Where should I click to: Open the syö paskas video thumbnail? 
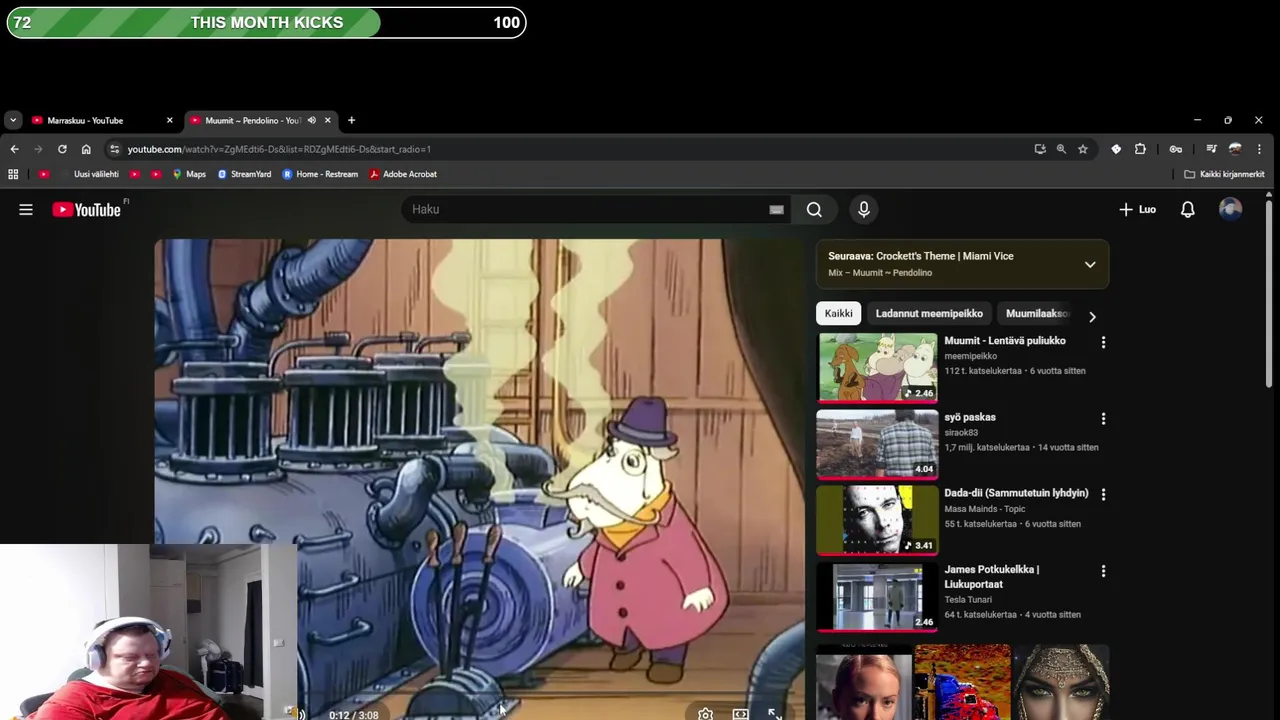878,443
